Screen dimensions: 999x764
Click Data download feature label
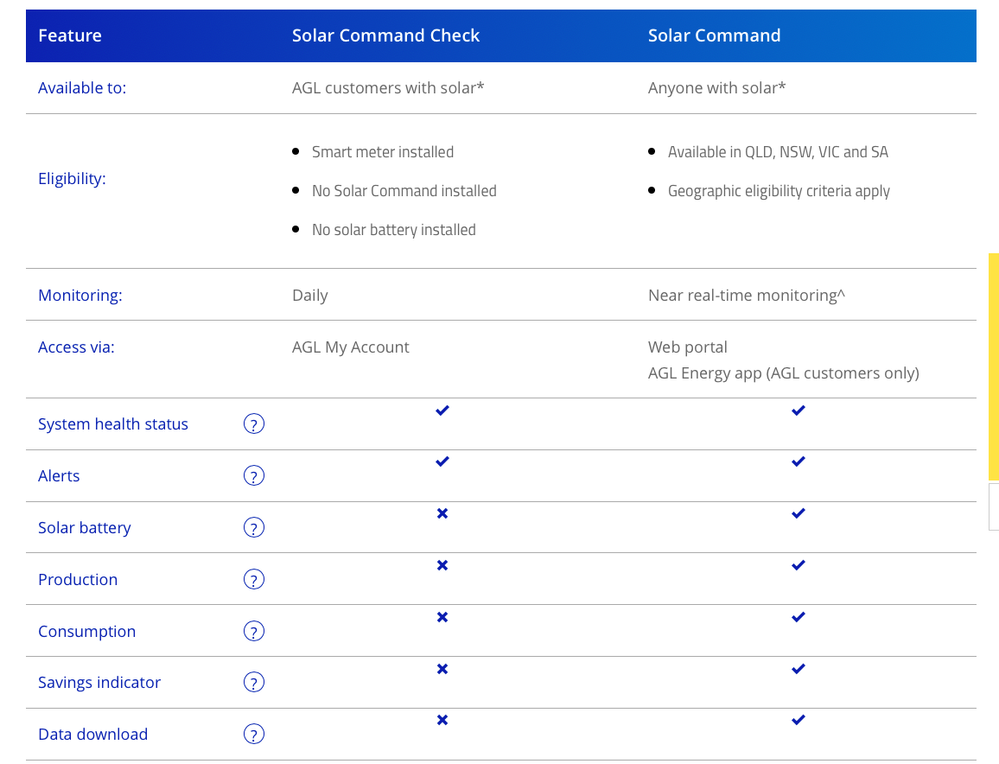[93, 735]
